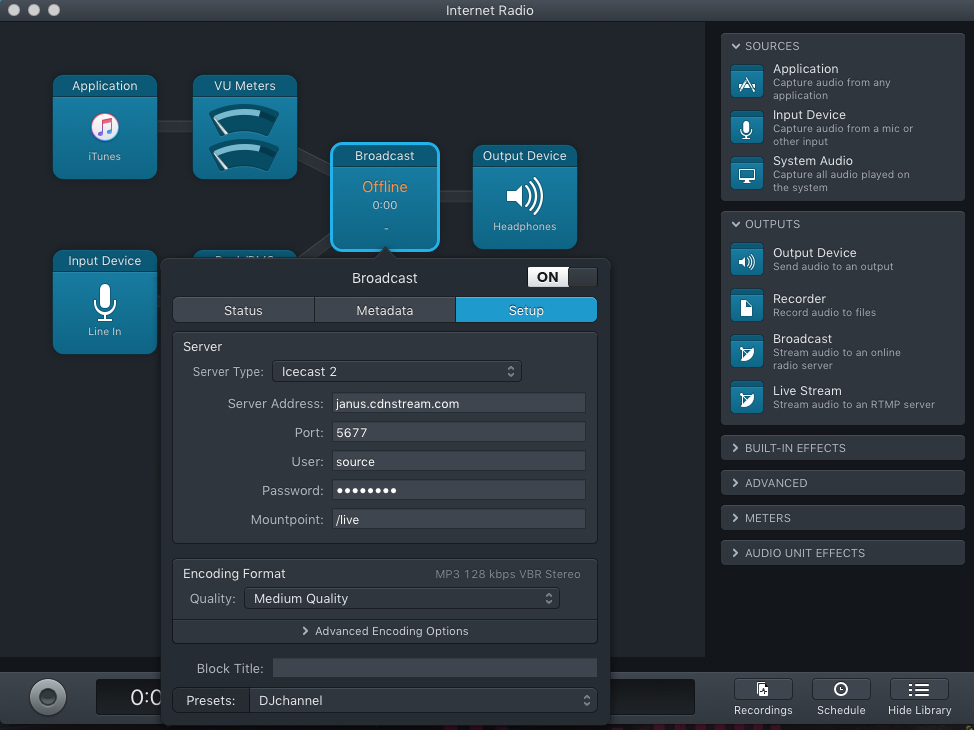
Task: Select Input Device microphone icon in library
Action: 747,128
